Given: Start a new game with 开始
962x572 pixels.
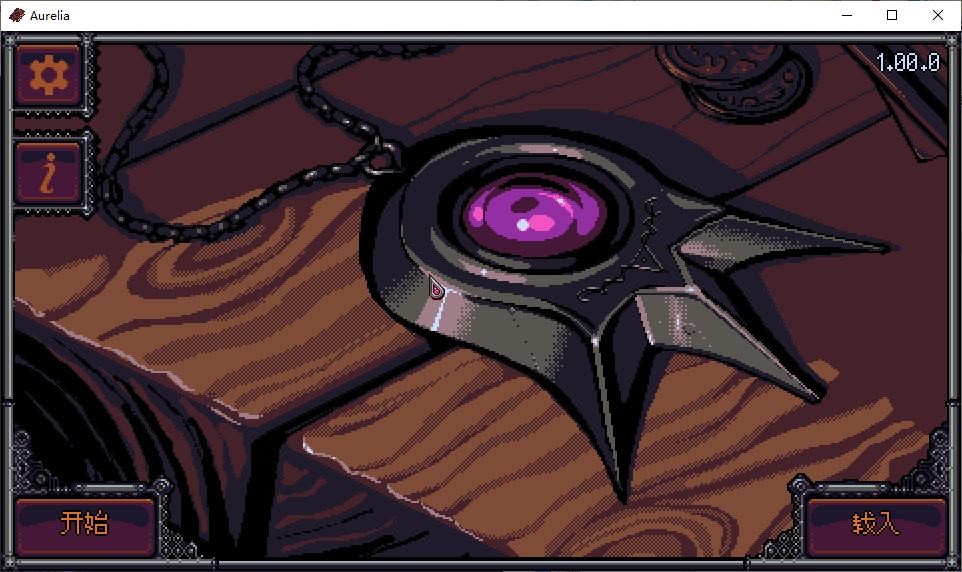Looking at the screenshot, I should [84, 524].
